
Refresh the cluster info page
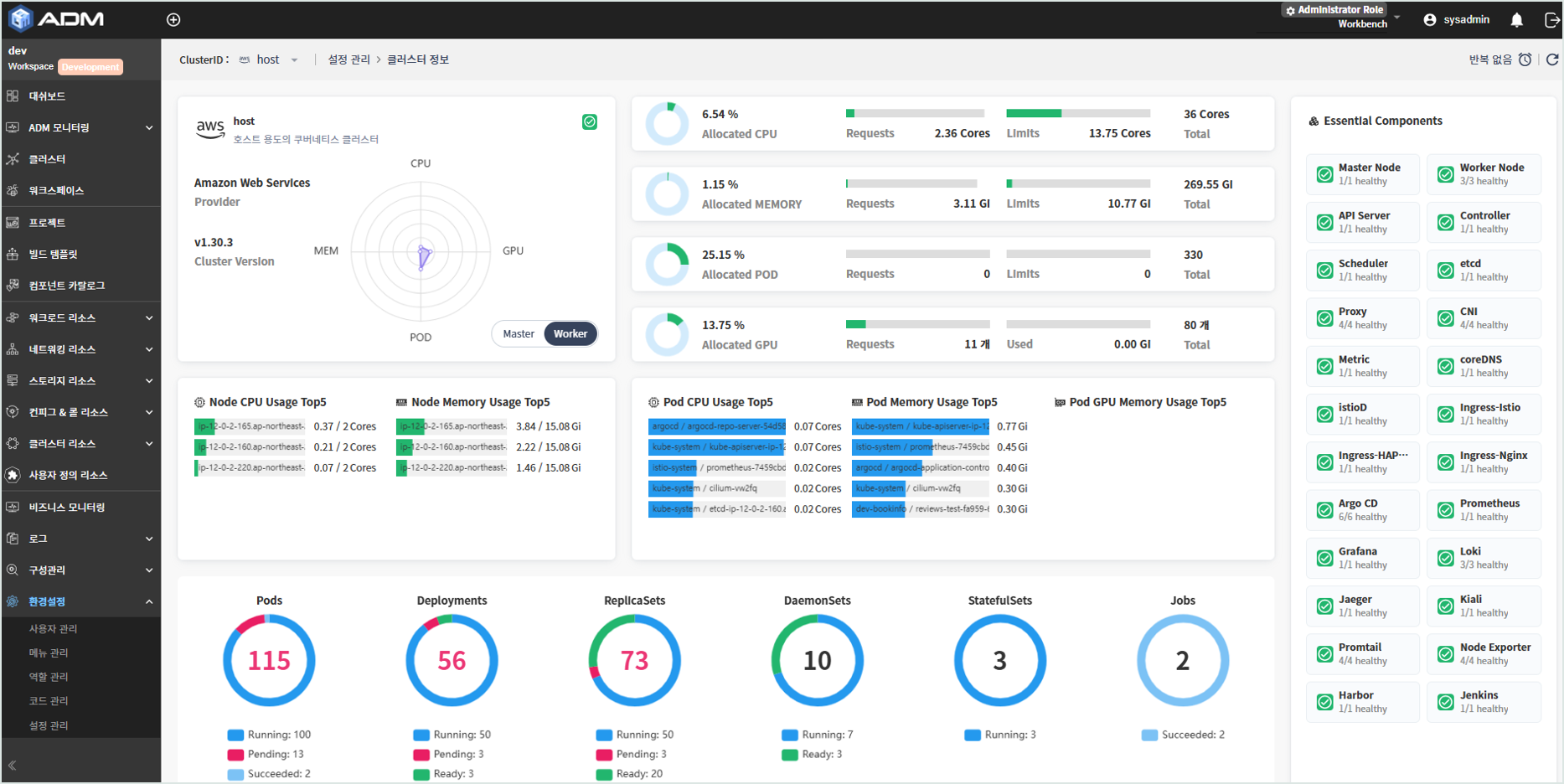[1552, 59]
